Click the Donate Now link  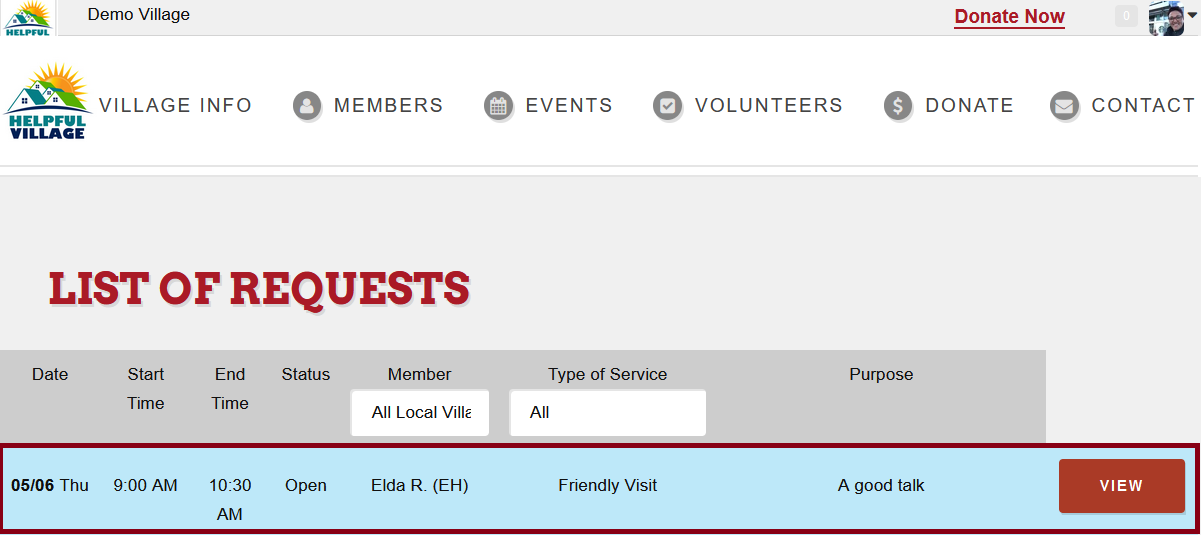(1009, 17)
